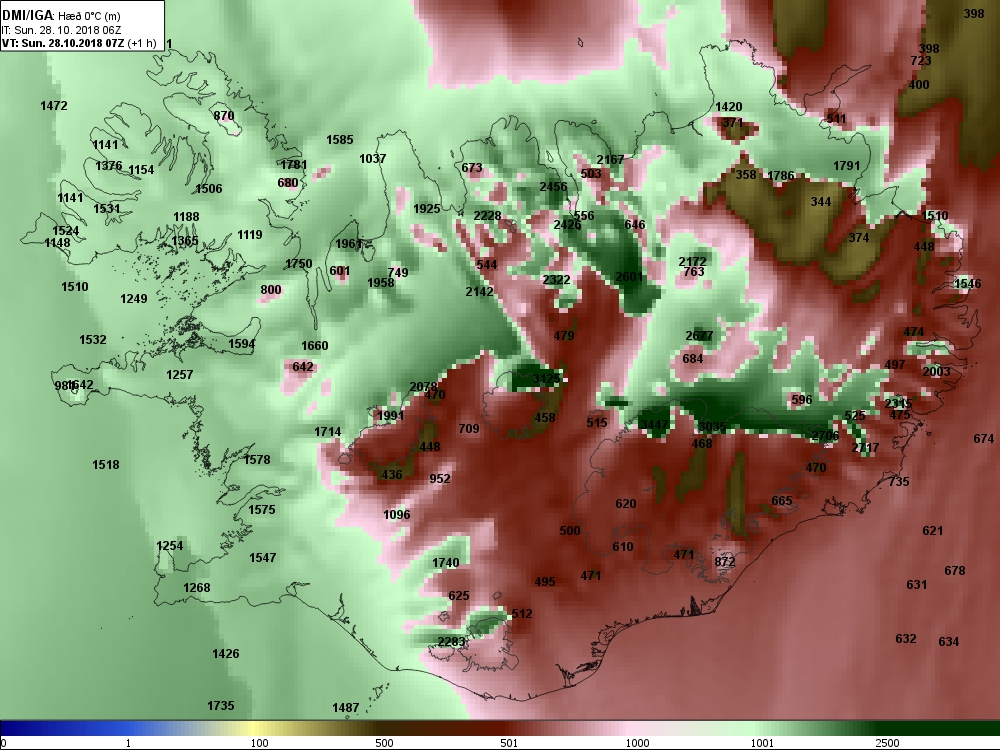Click the value 1257 on the map
This screenshot has width=1000, height=750.
(179, 374)
